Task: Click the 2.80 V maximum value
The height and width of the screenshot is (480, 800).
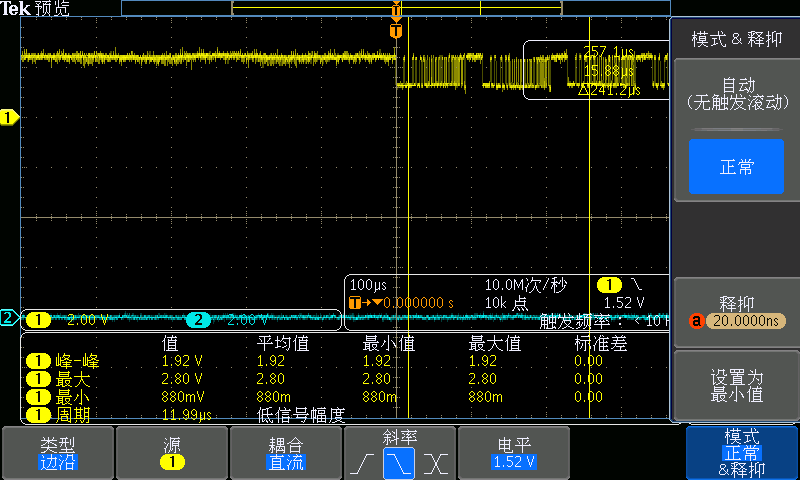Action: point(182,379)
